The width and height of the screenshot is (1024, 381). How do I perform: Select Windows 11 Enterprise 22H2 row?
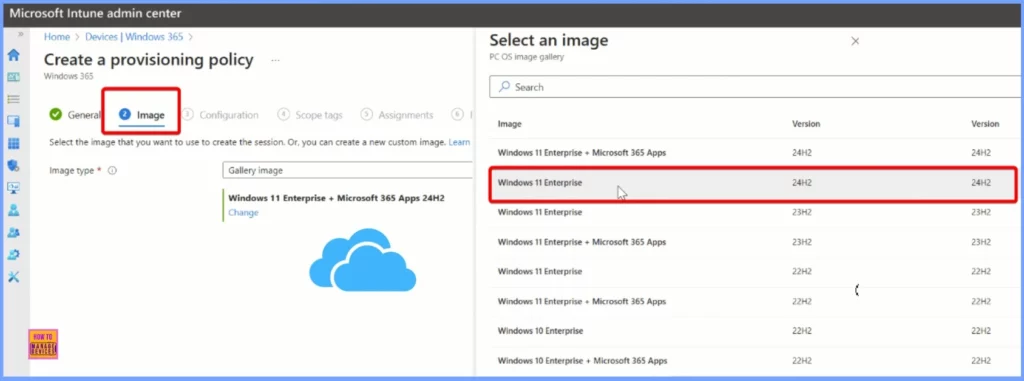[756, 271]
